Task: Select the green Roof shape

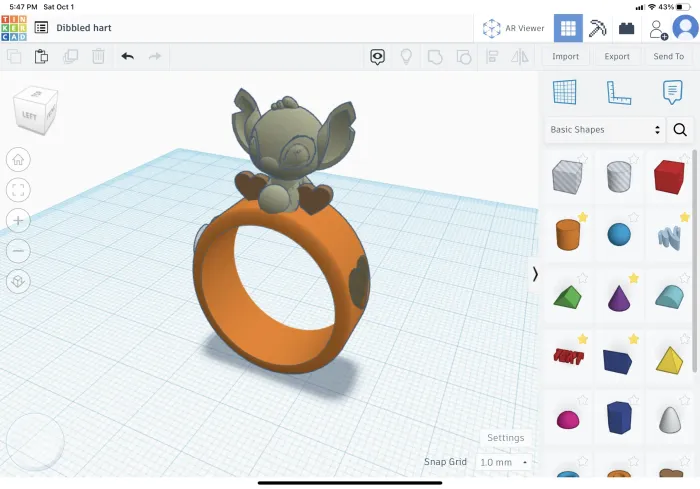Action: tap(567, 297)
